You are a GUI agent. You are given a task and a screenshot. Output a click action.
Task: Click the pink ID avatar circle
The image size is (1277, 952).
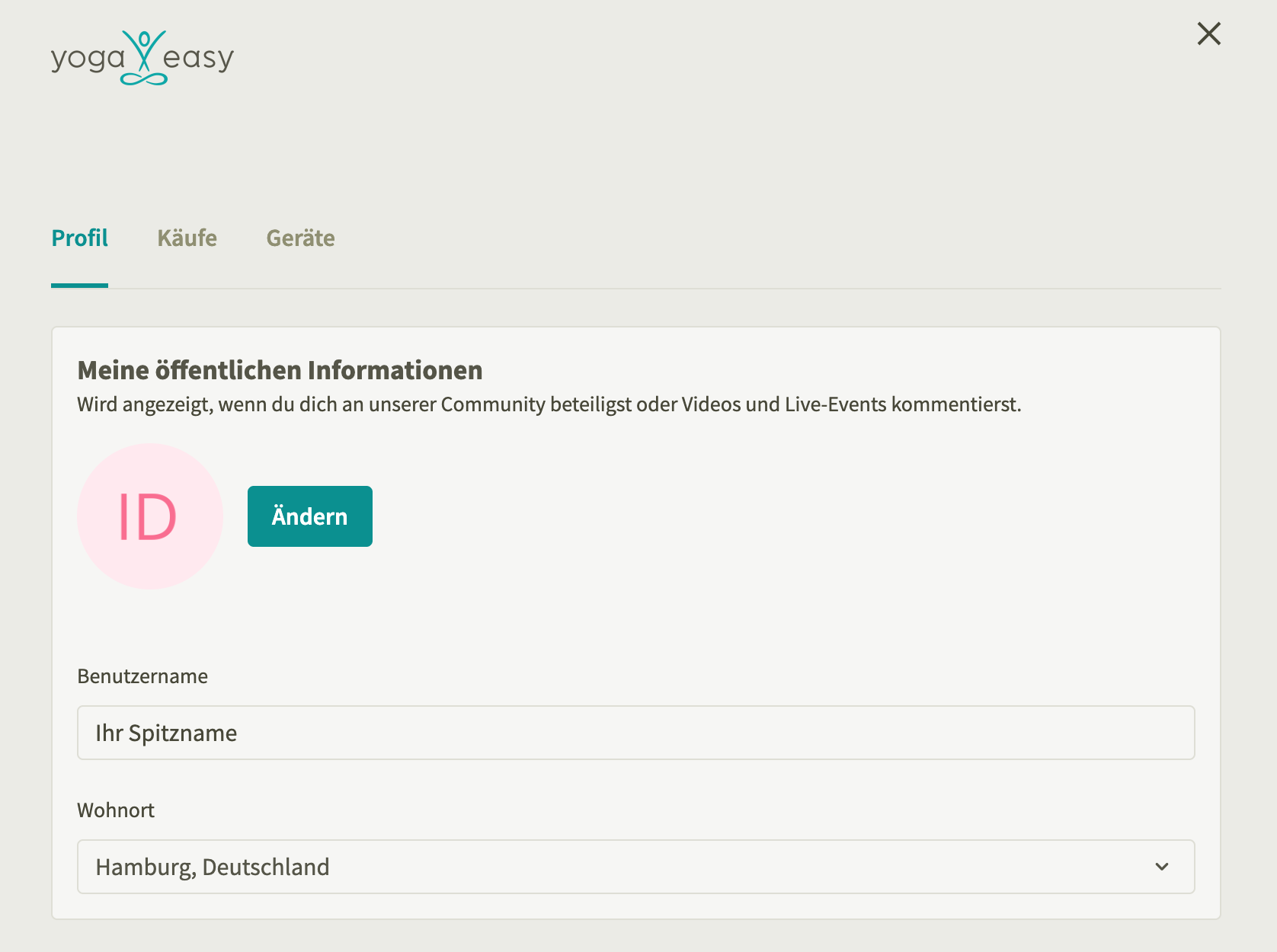150,516
